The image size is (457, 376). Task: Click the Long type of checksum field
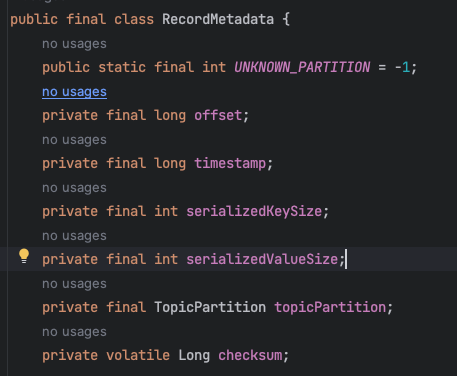click(x=194, y=356)
